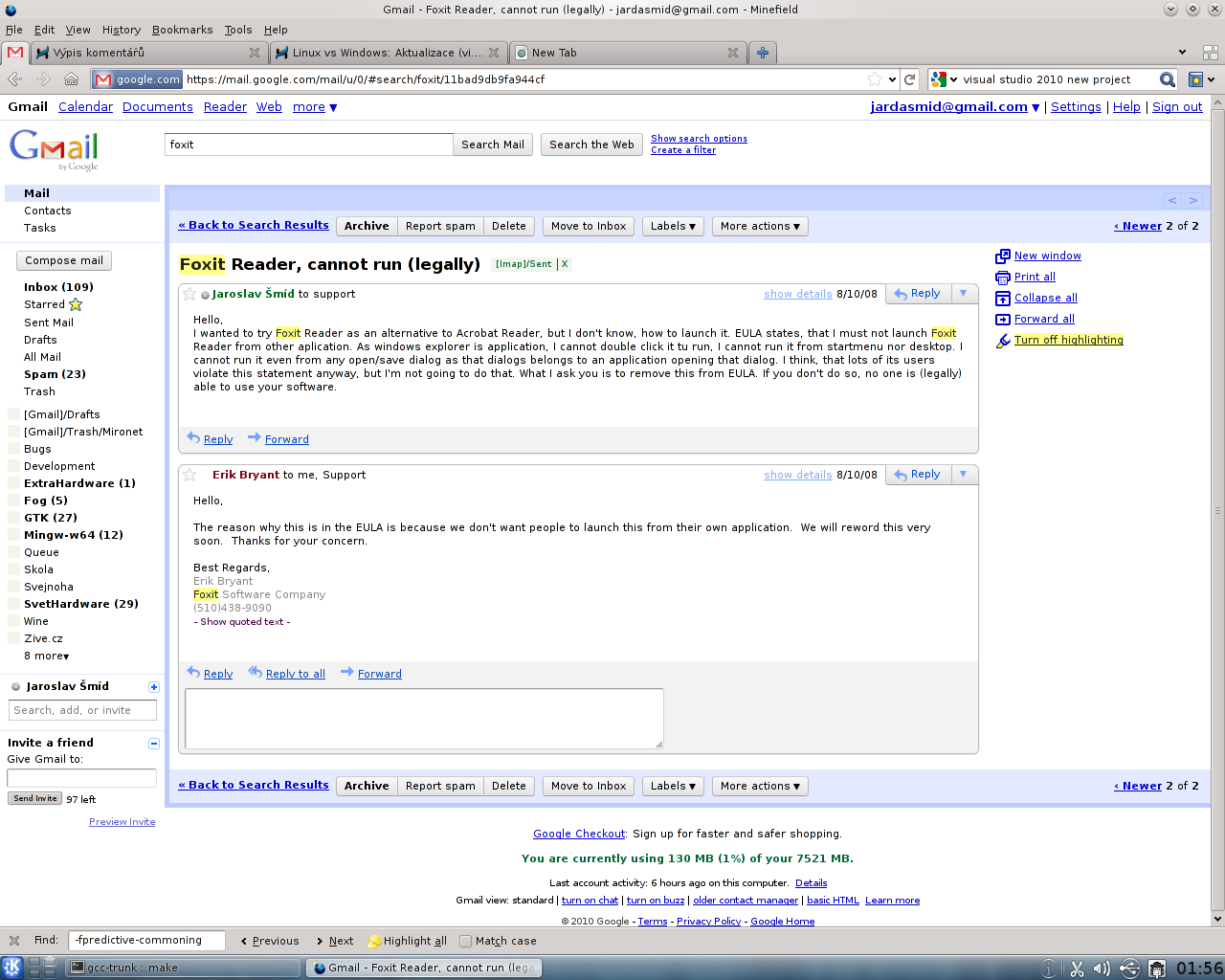The width and height of the screenshot is (1225, 980).
Task: Click the quick reply text box
Action: coord(424,718)
